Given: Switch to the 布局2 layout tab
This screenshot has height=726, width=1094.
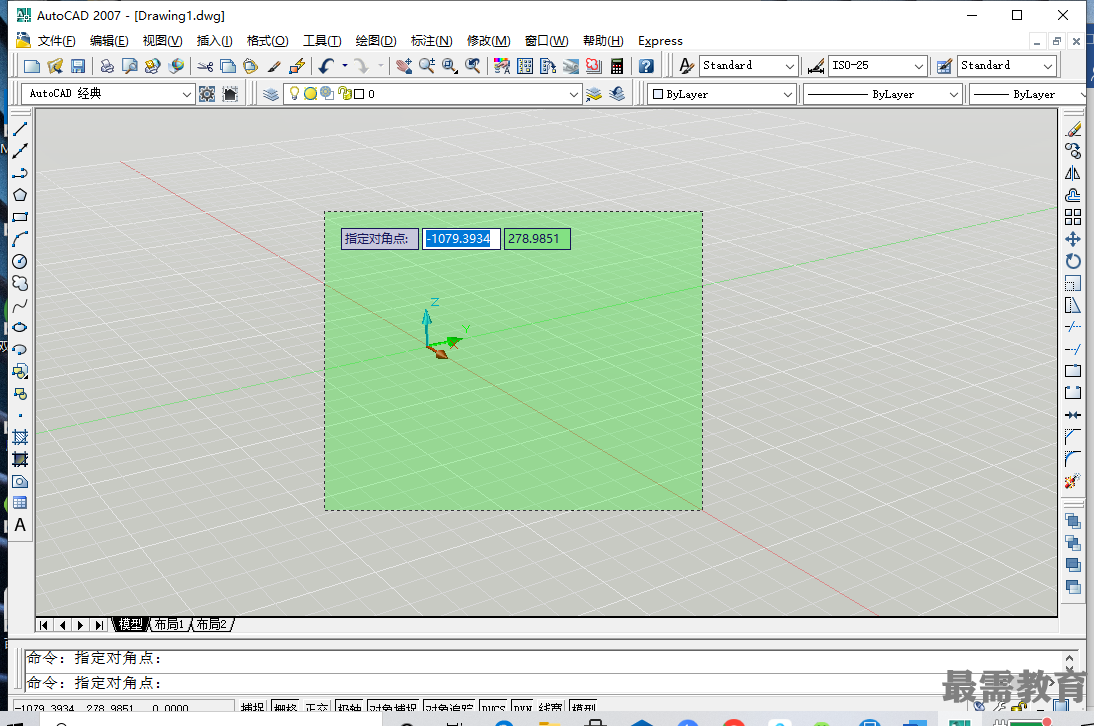Looking at the screenshot, I should point(211,624).
